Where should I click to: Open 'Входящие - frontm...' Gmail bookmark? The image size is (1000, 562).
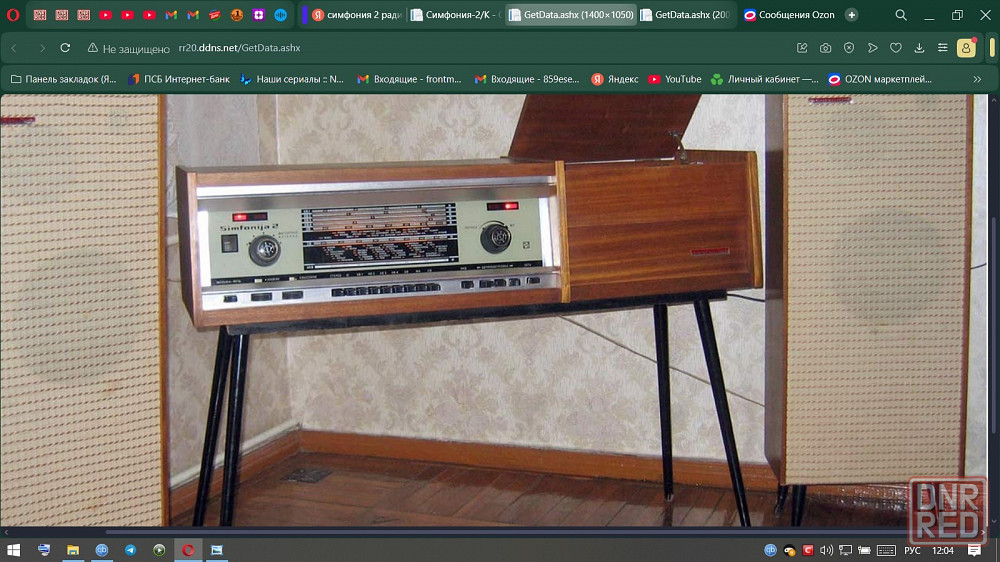(x=409, y=79)
